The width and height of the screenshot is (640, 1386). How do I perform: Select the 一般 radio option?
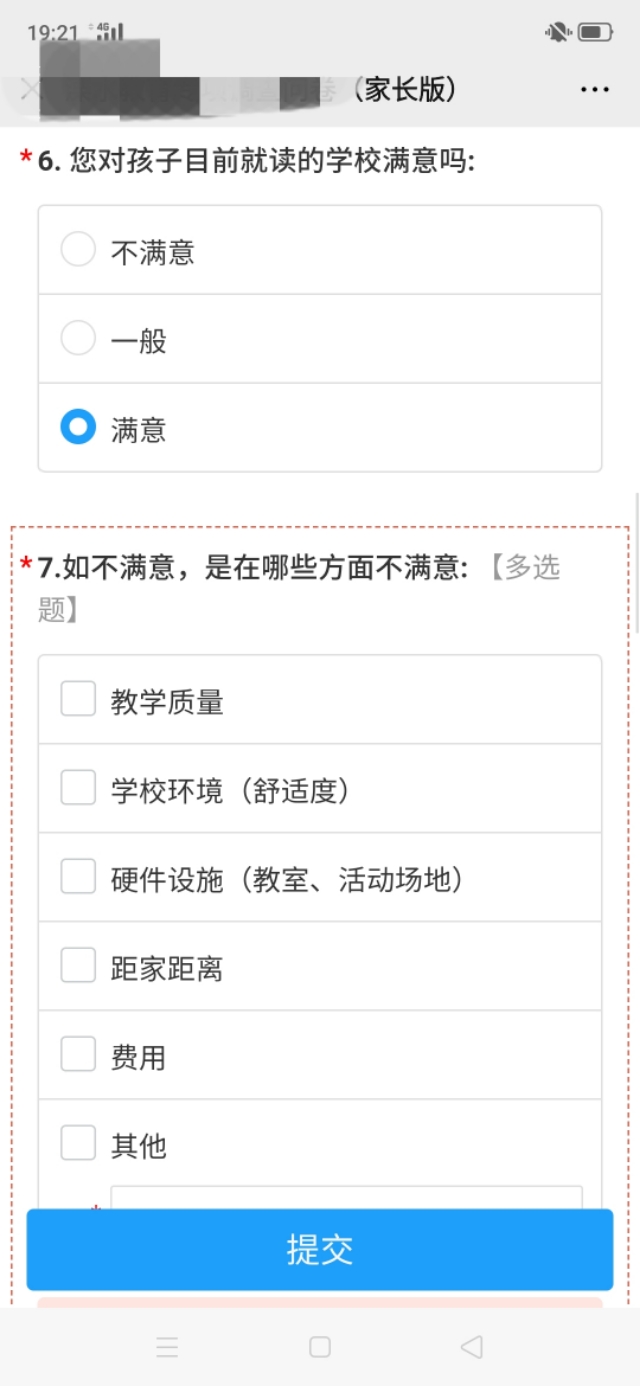point(78,338)
